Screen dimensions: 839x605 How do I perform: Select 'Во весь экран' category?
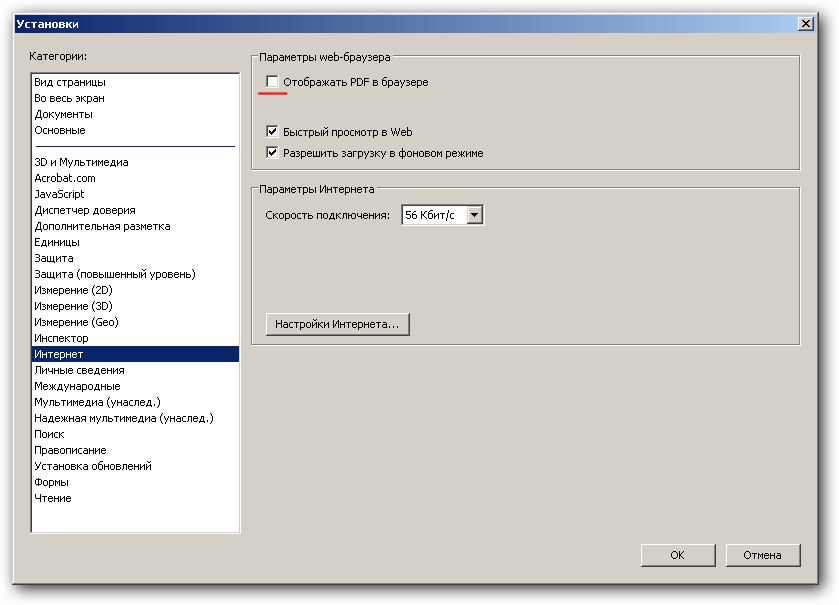point(69,98)
